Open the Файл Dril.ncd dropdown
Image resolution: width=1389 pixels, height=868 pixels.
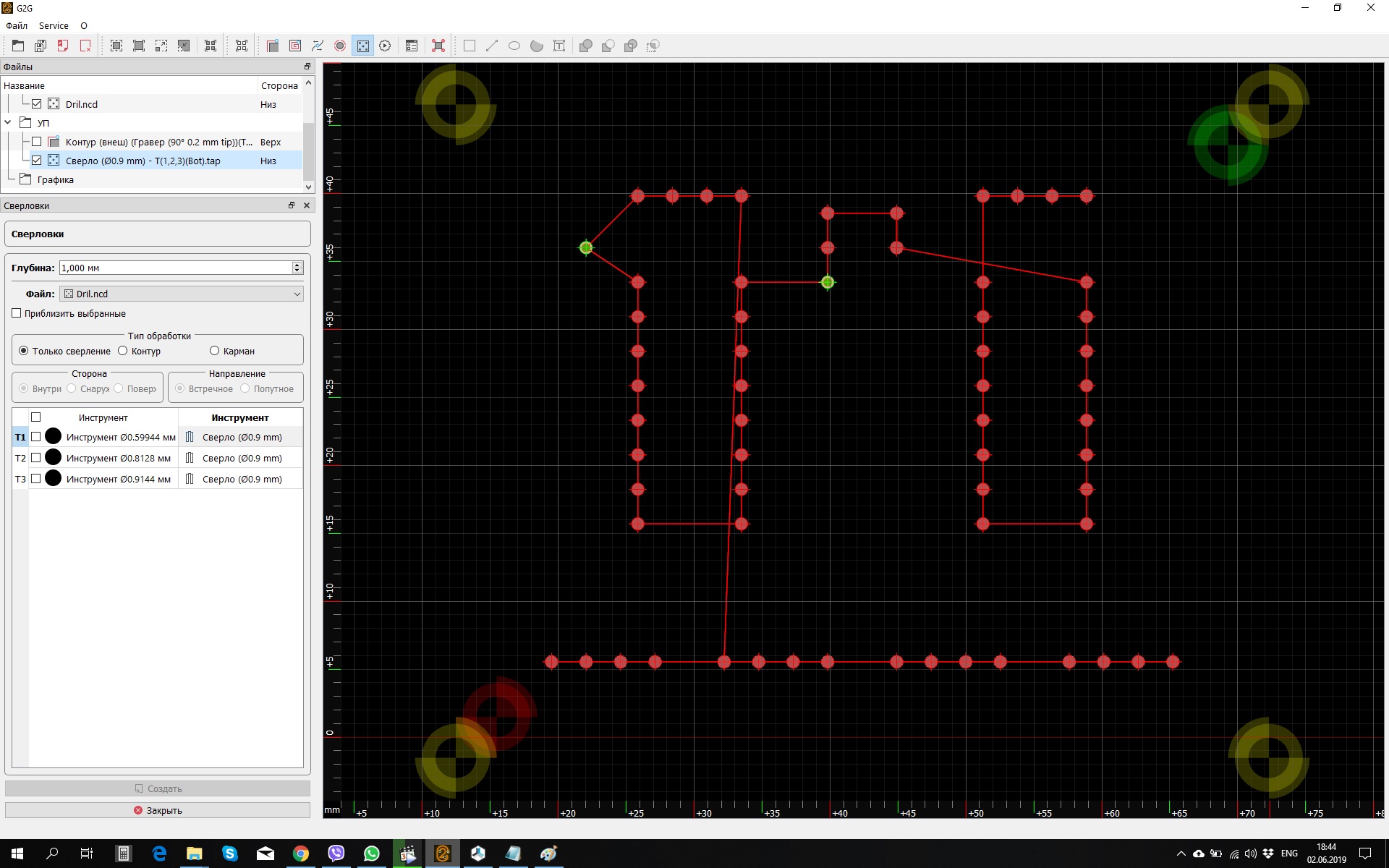181,294
